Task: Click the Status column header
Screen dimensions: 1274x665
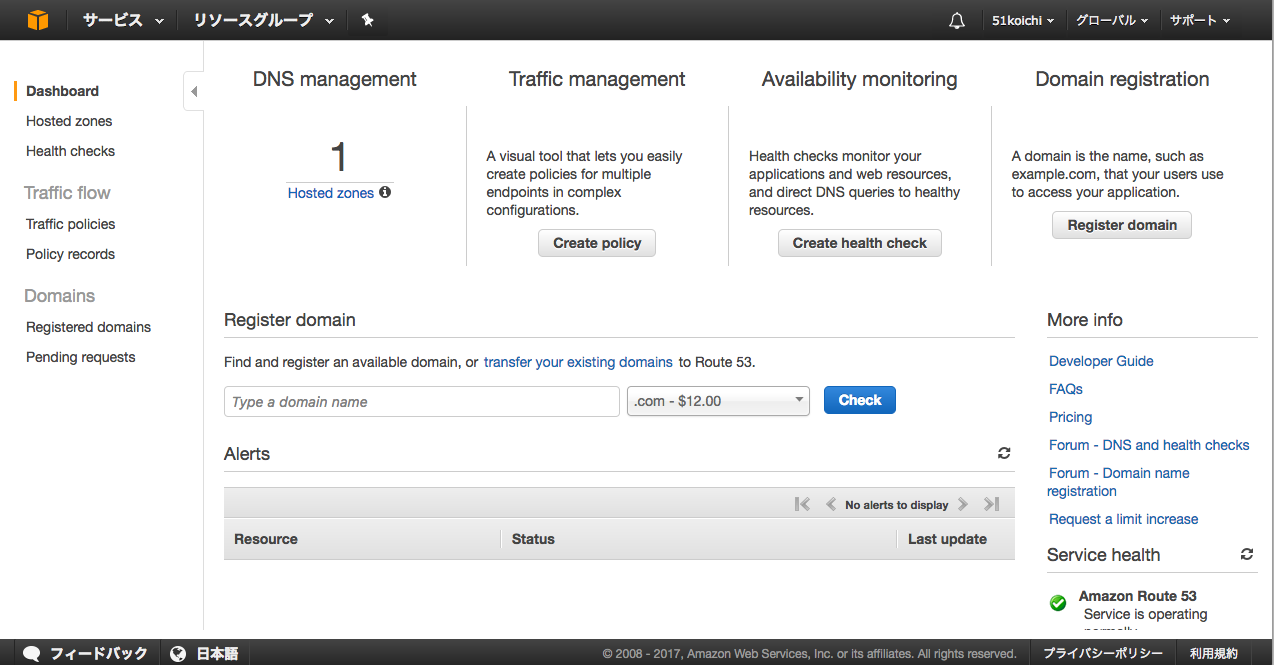Action: point(533,539)
